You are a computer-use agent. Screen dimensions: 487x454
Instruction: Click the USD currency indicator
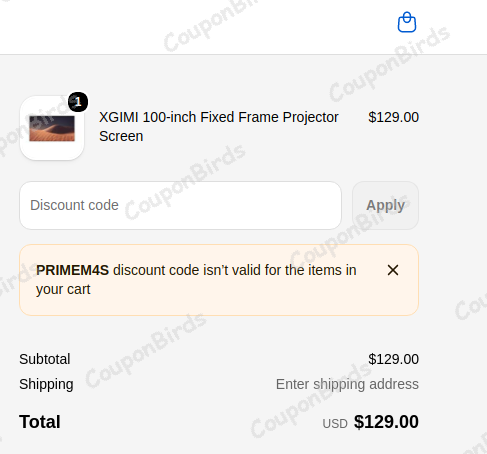tap(335, 424)
